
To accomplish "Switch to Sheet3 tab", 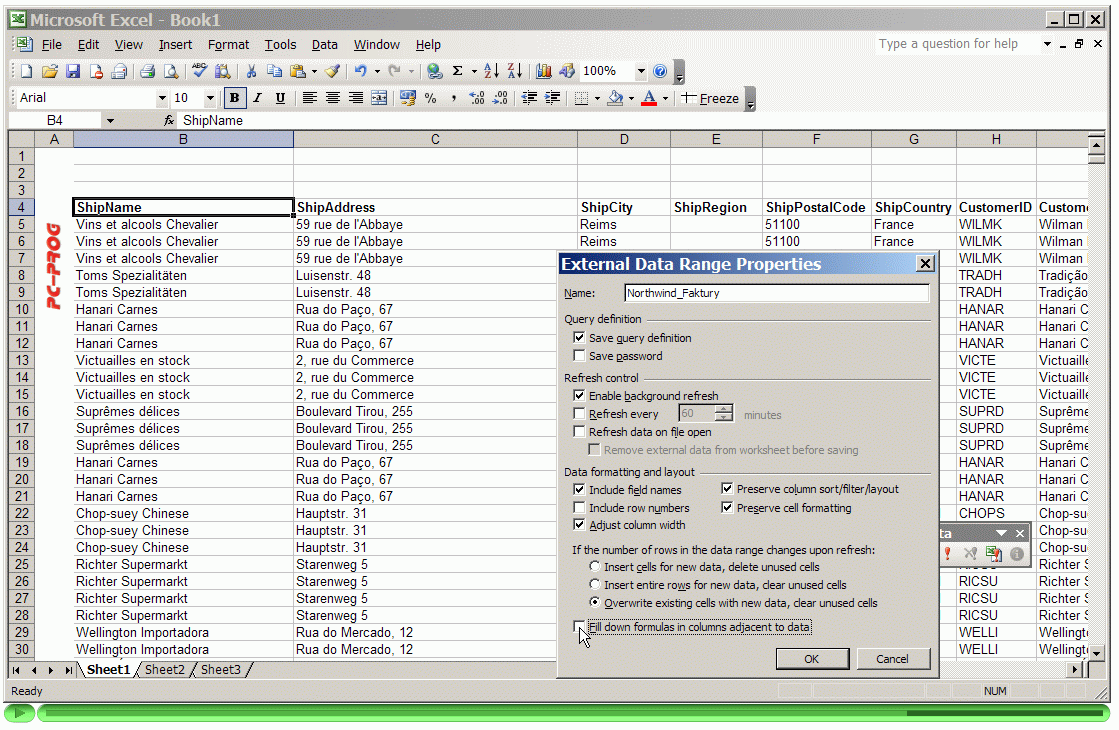I will 221,669.
